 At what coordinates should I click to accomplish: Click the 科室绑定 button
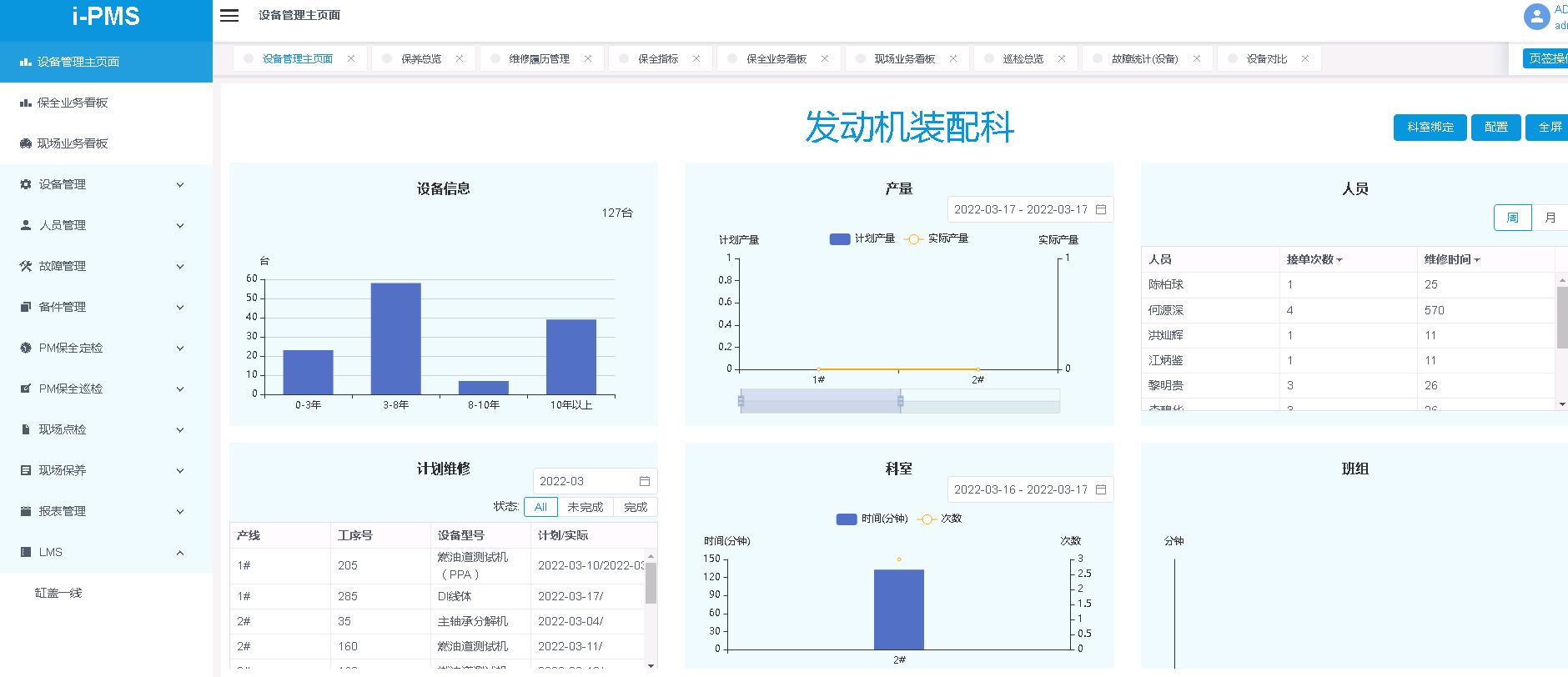coord(1430,128)
